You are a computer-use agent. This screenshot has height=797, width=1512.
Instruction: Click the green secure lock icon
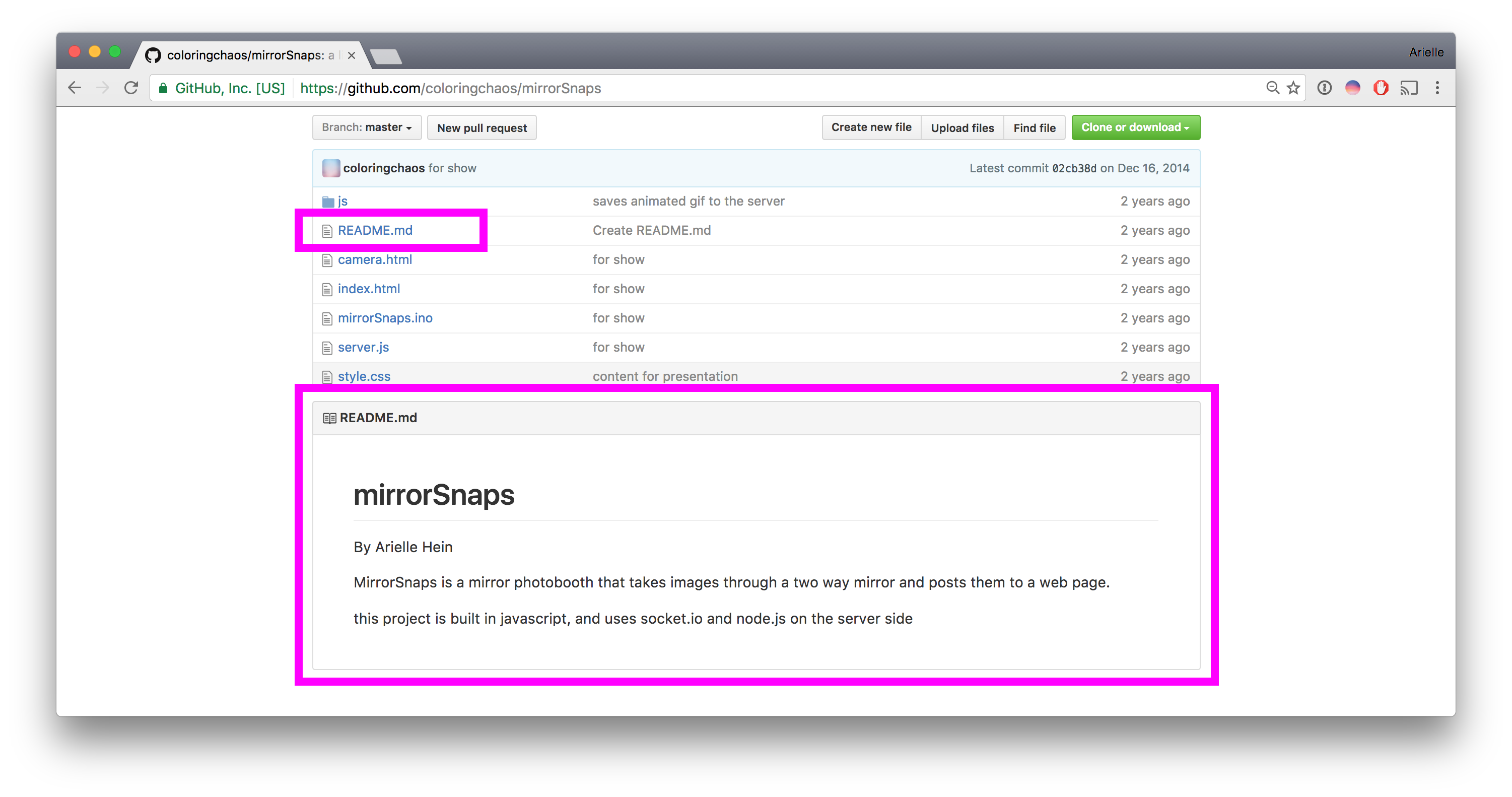tap(164, 88)
